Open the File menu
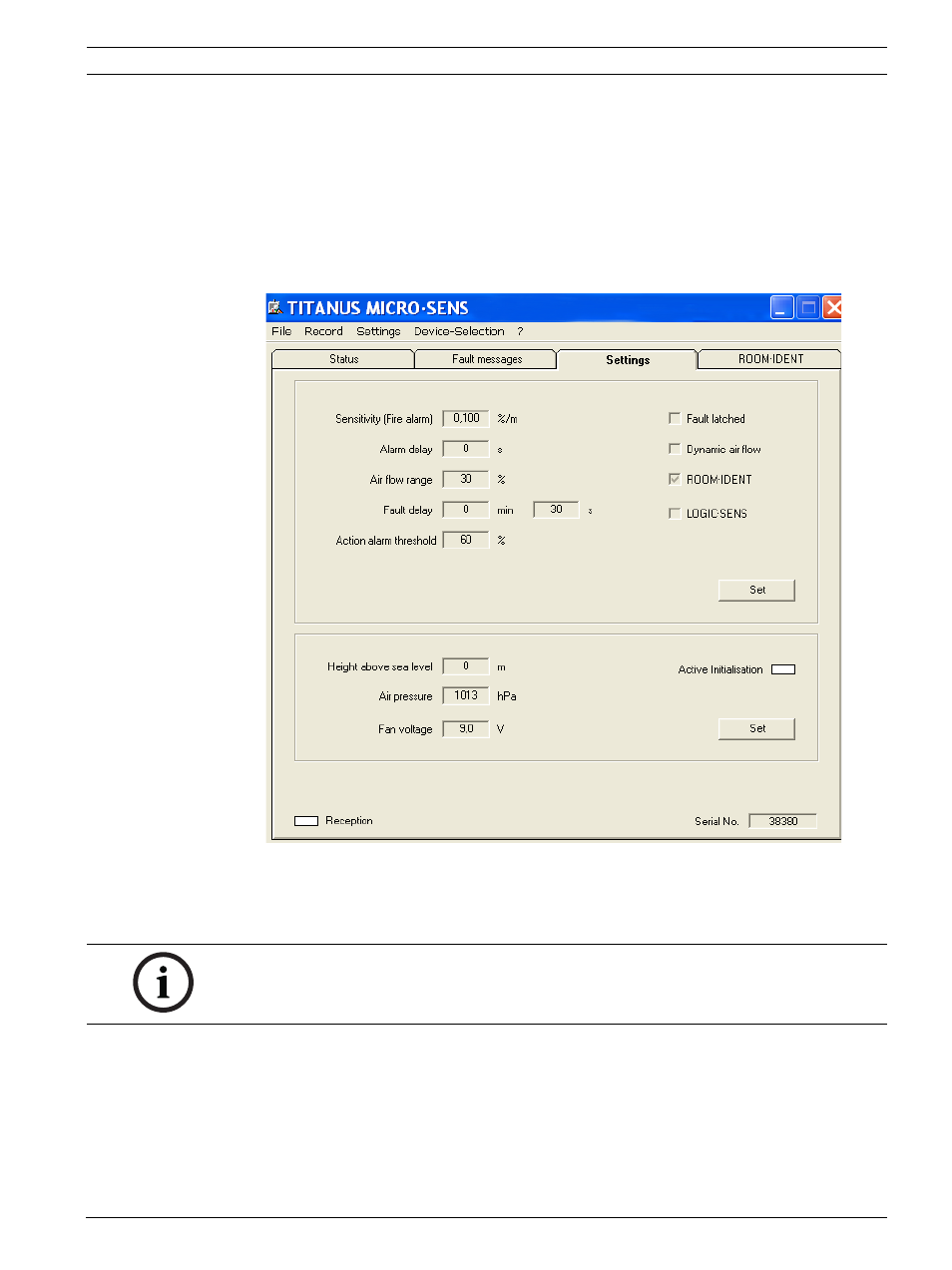952x1270 pixels. pos(281,331)
